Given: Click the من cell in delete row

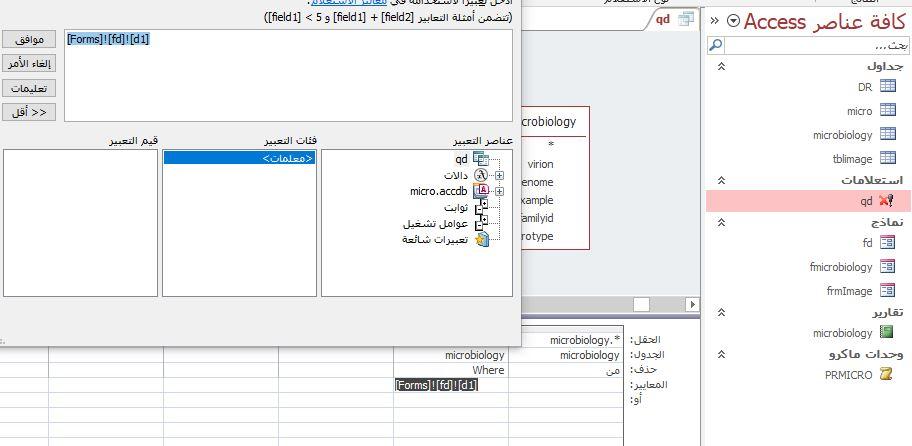Looking at the screenshot, I should click(566, 370).
